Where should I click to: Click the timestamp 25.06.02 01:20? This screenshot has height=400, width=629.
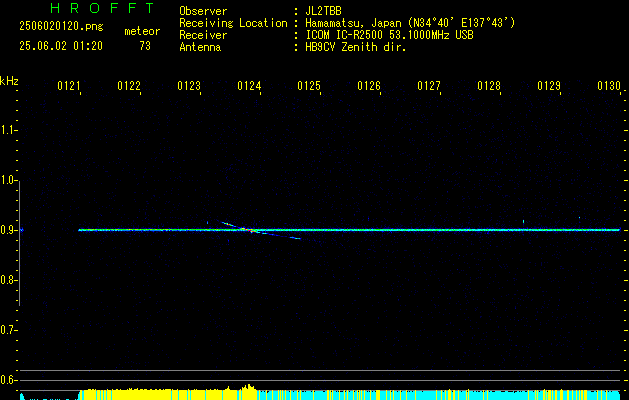(x=61, y=46)
